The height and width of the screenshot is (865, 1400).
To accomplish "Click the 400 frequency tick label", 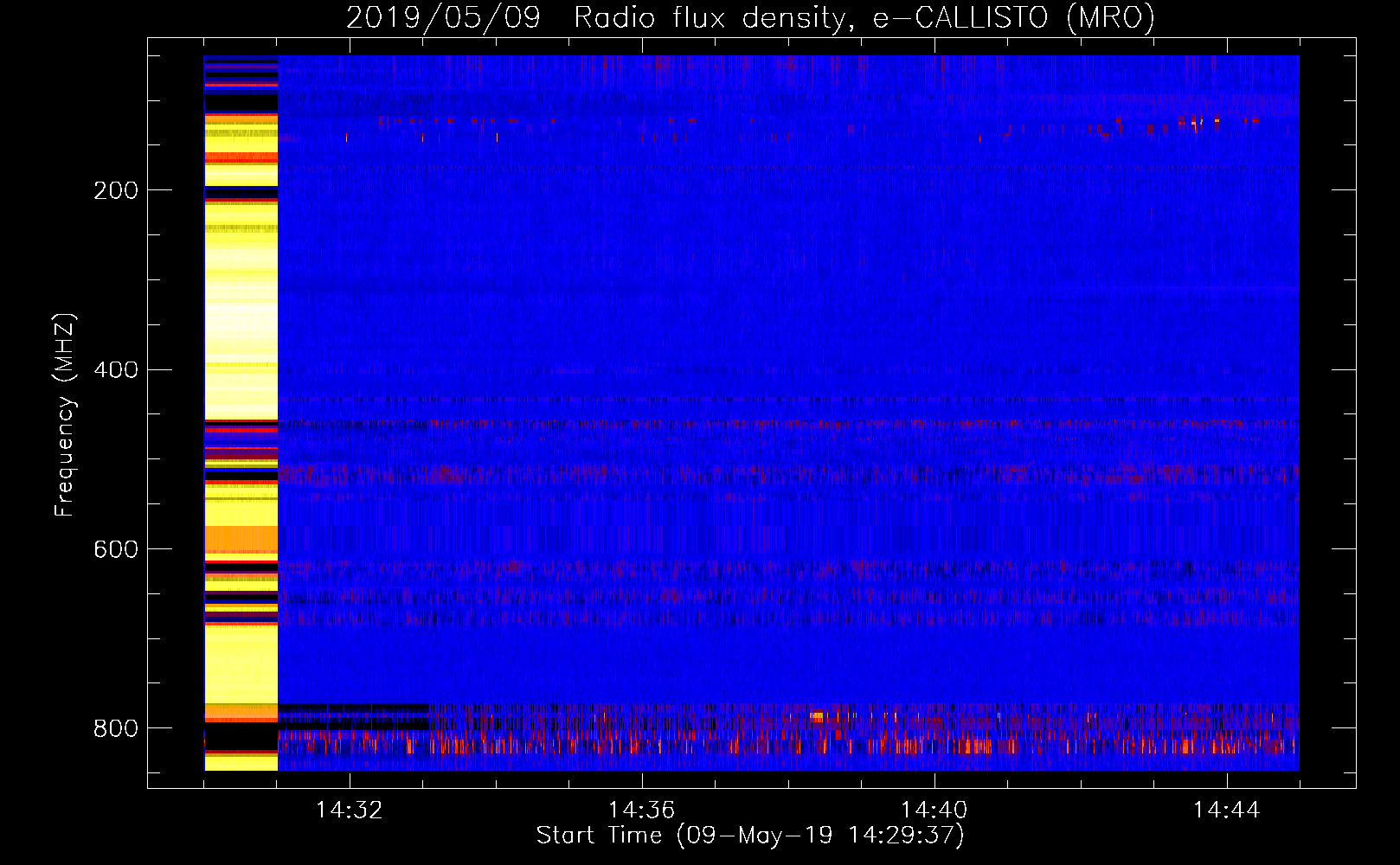I will 116,370.
